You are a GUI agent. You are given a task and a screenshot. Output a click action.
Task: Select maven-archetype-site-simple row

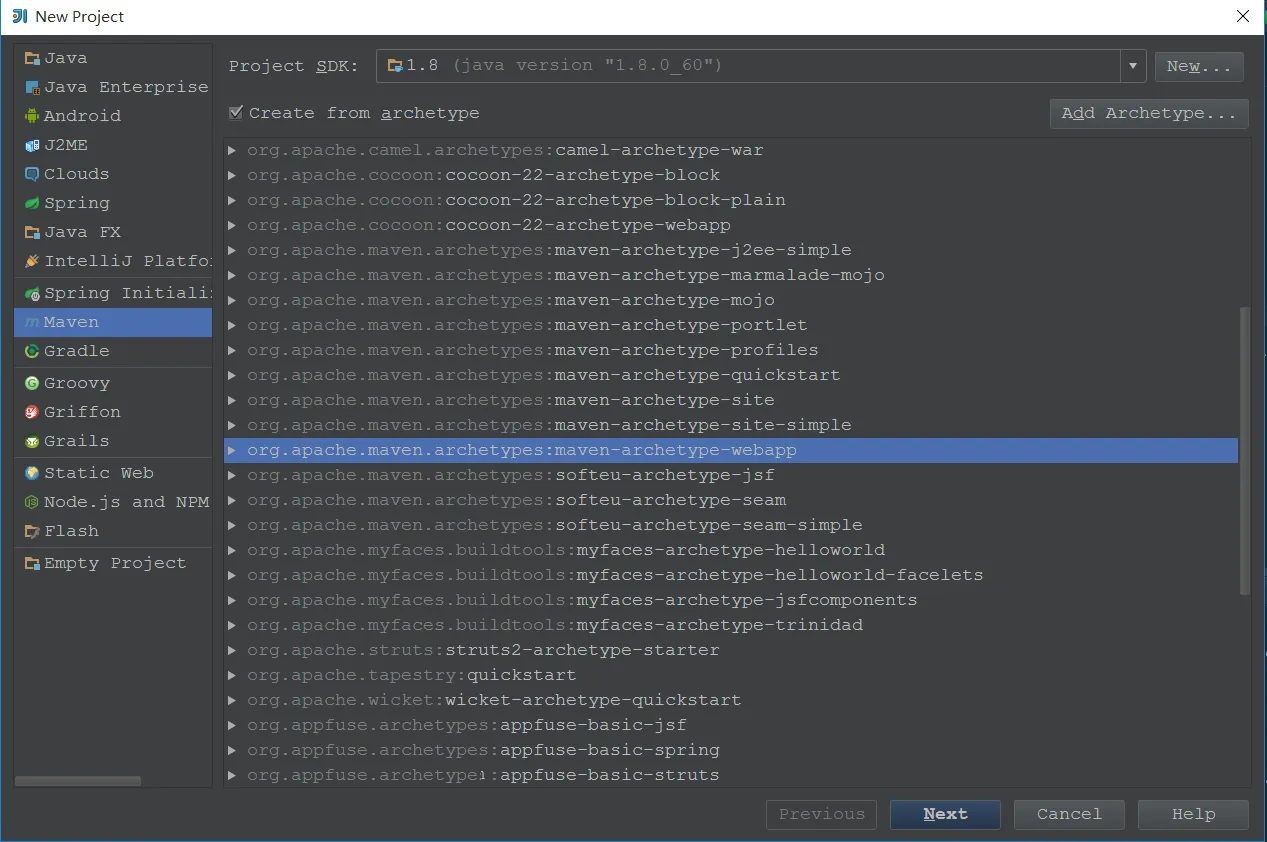(x=731, y=425)
